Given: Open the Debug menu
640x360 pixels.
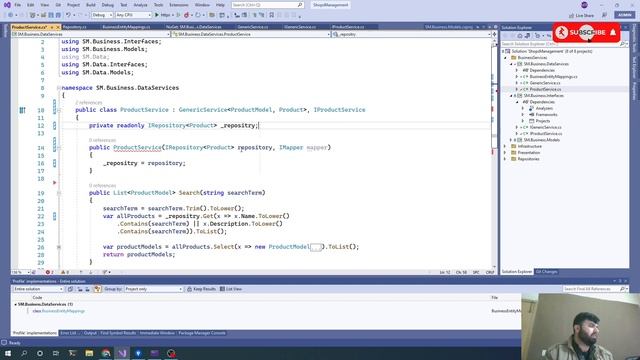Looking at the screenshot, I should pyautogui.click(x=108, y=5).
